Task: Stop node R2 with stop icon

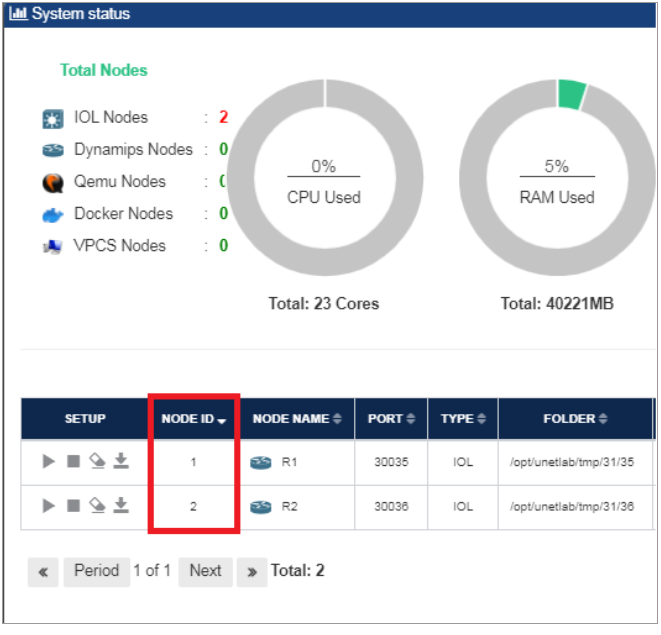Action: 73,506
